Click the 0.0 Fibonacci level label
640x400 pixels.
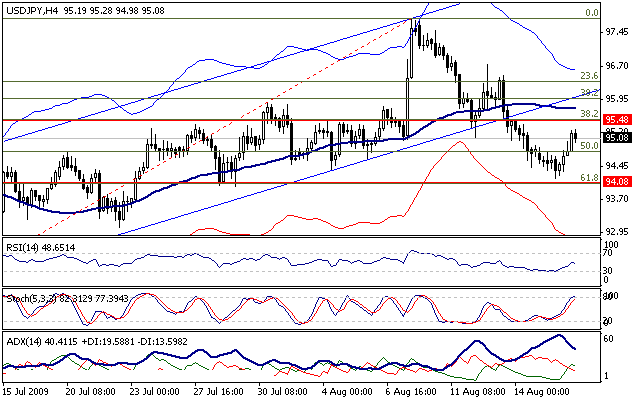pos(590,13)
